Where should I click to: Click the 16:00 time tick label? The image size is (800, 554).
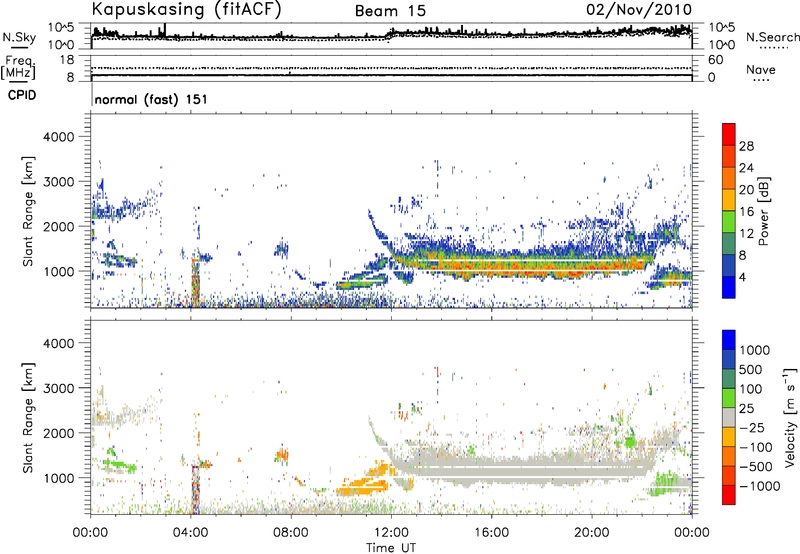491,533
